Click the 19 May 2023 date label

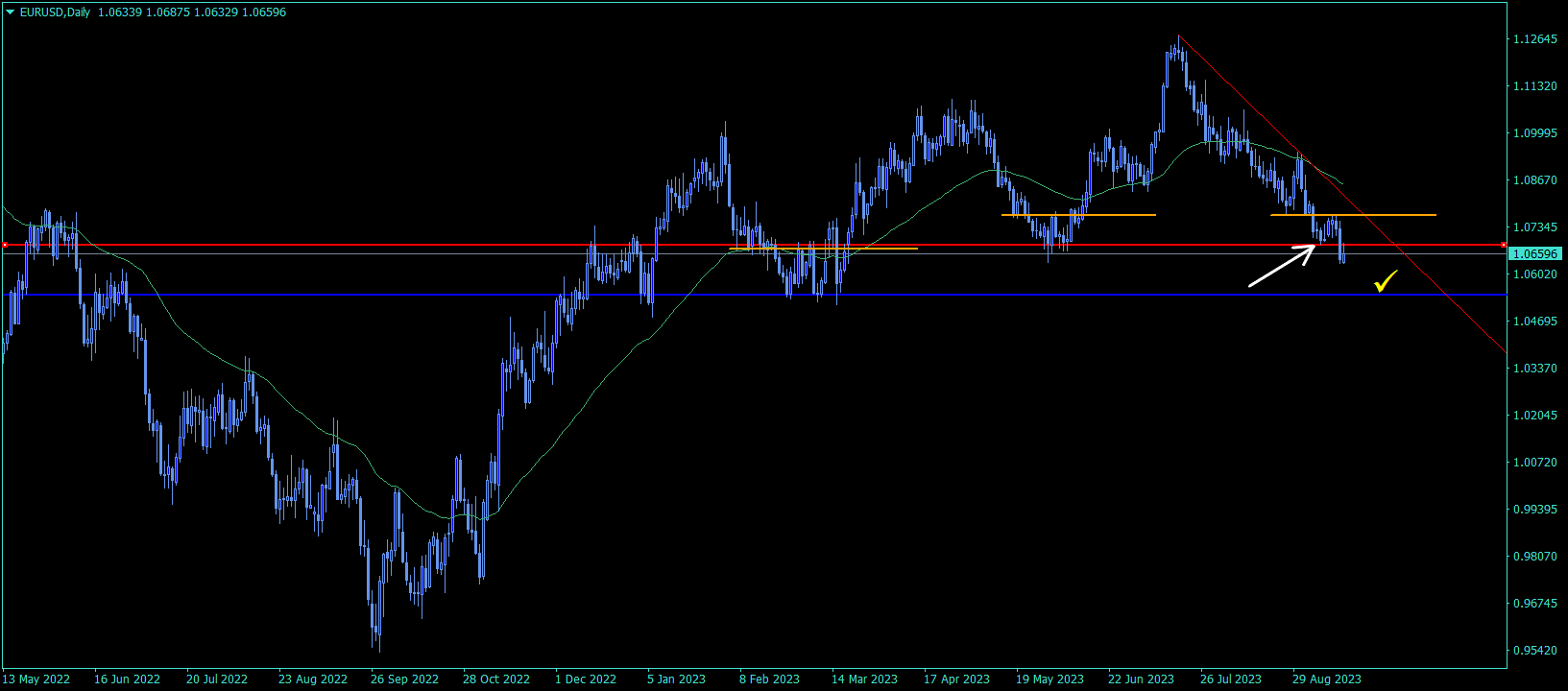[x=1049, y=679]
